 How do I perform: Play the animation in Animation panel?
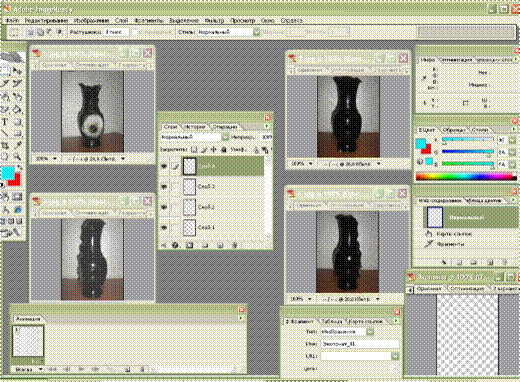coord(81,369)
